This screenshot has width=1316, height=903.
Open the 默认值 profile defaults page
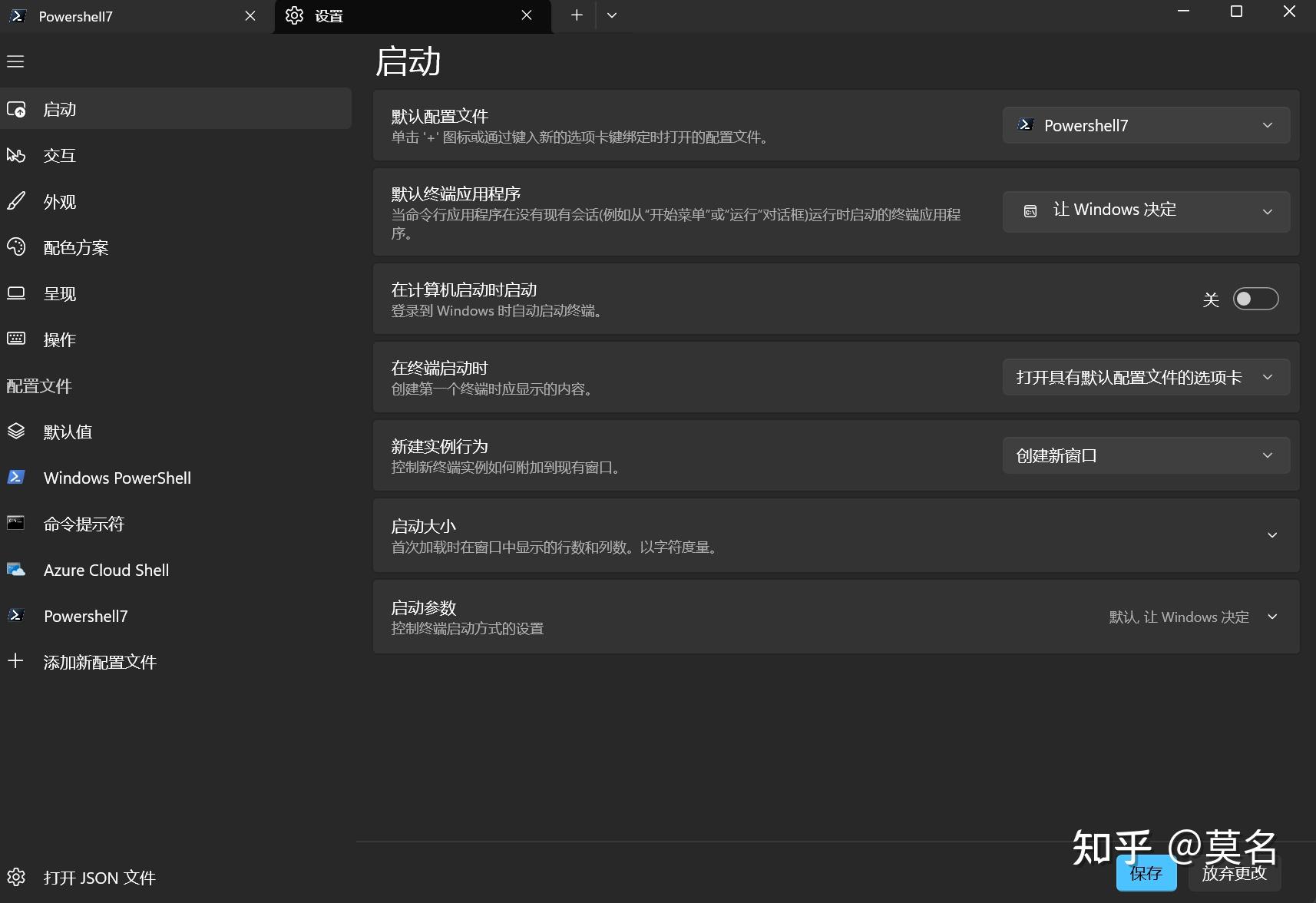pos(67,432)
